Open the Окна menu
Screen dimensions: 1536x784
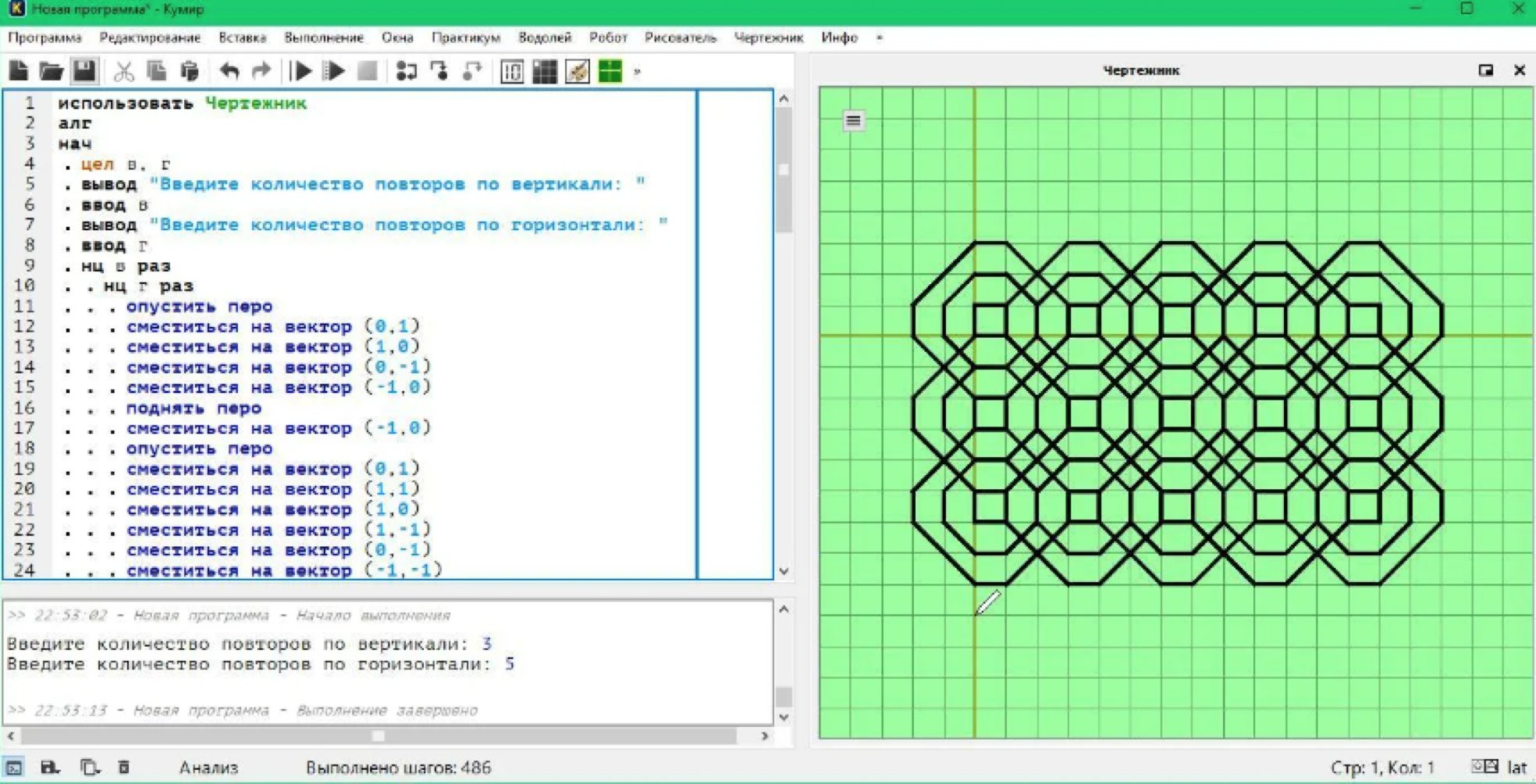pyautogui.click(x=397, y=37)
